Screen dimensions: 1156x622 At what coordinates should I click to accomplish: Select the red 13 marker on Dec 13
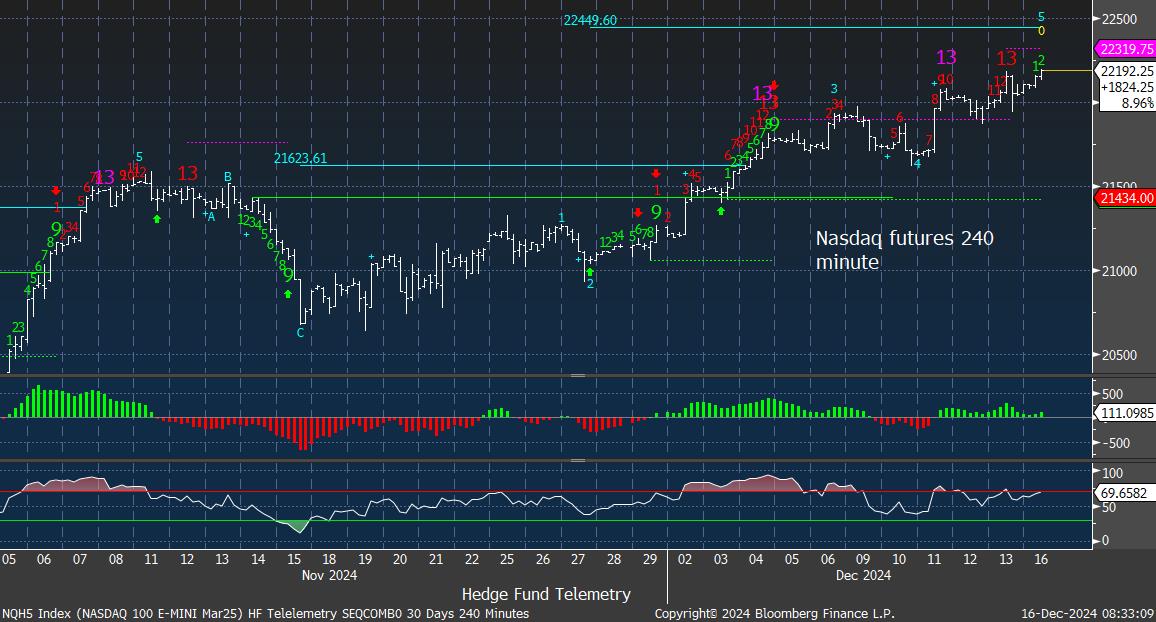(x=1006, y=58)
